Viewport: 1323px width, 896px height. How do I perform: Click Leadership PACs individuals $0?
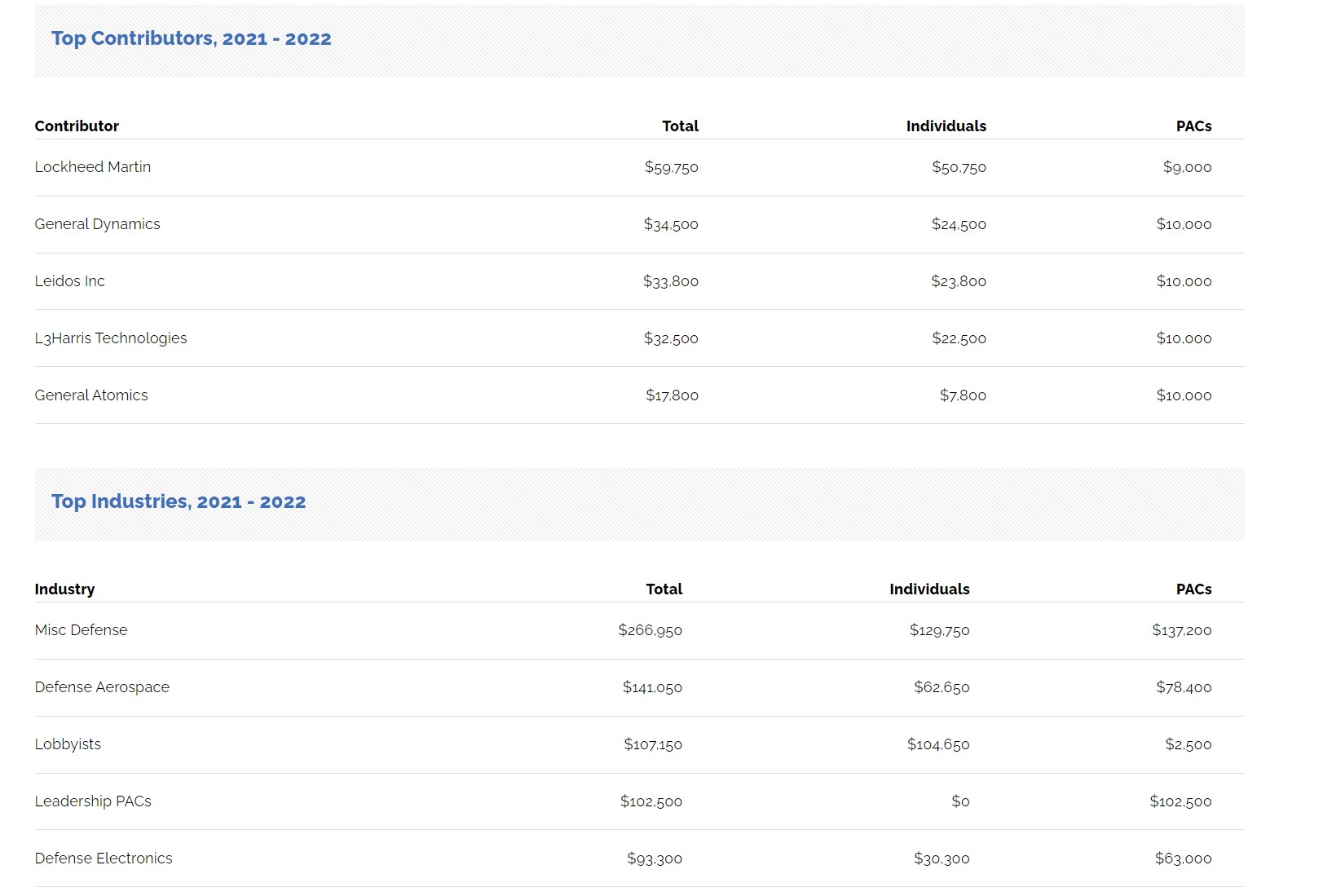[961, 801]
